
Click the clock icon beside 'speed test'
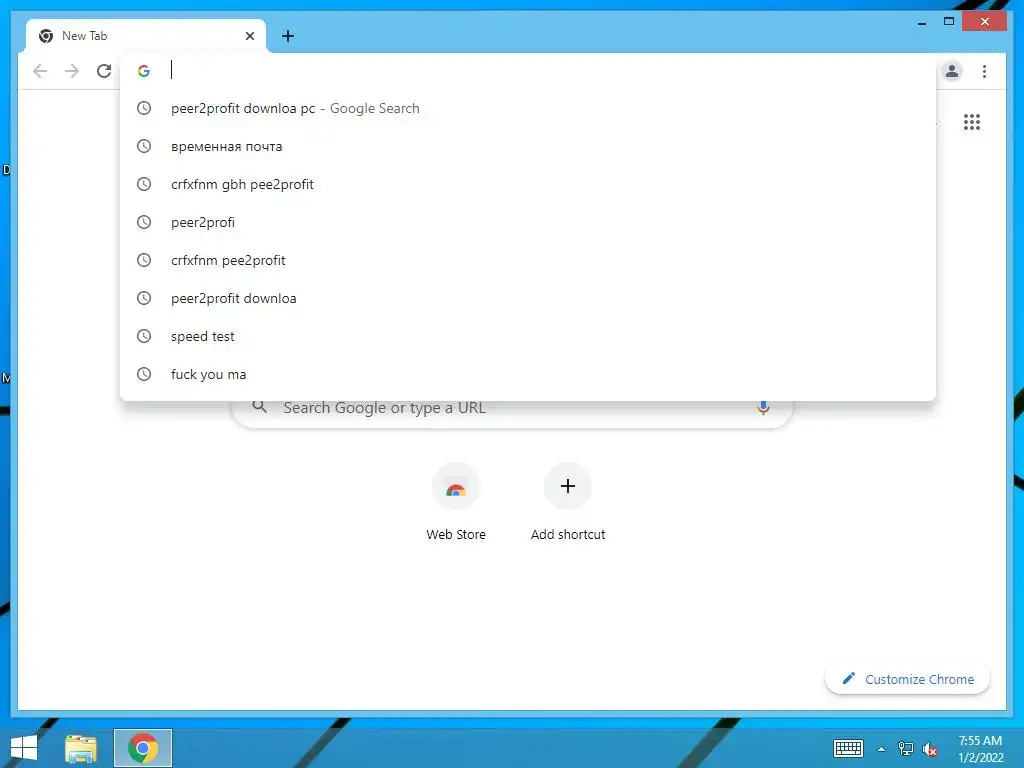(x=144, y=336)
